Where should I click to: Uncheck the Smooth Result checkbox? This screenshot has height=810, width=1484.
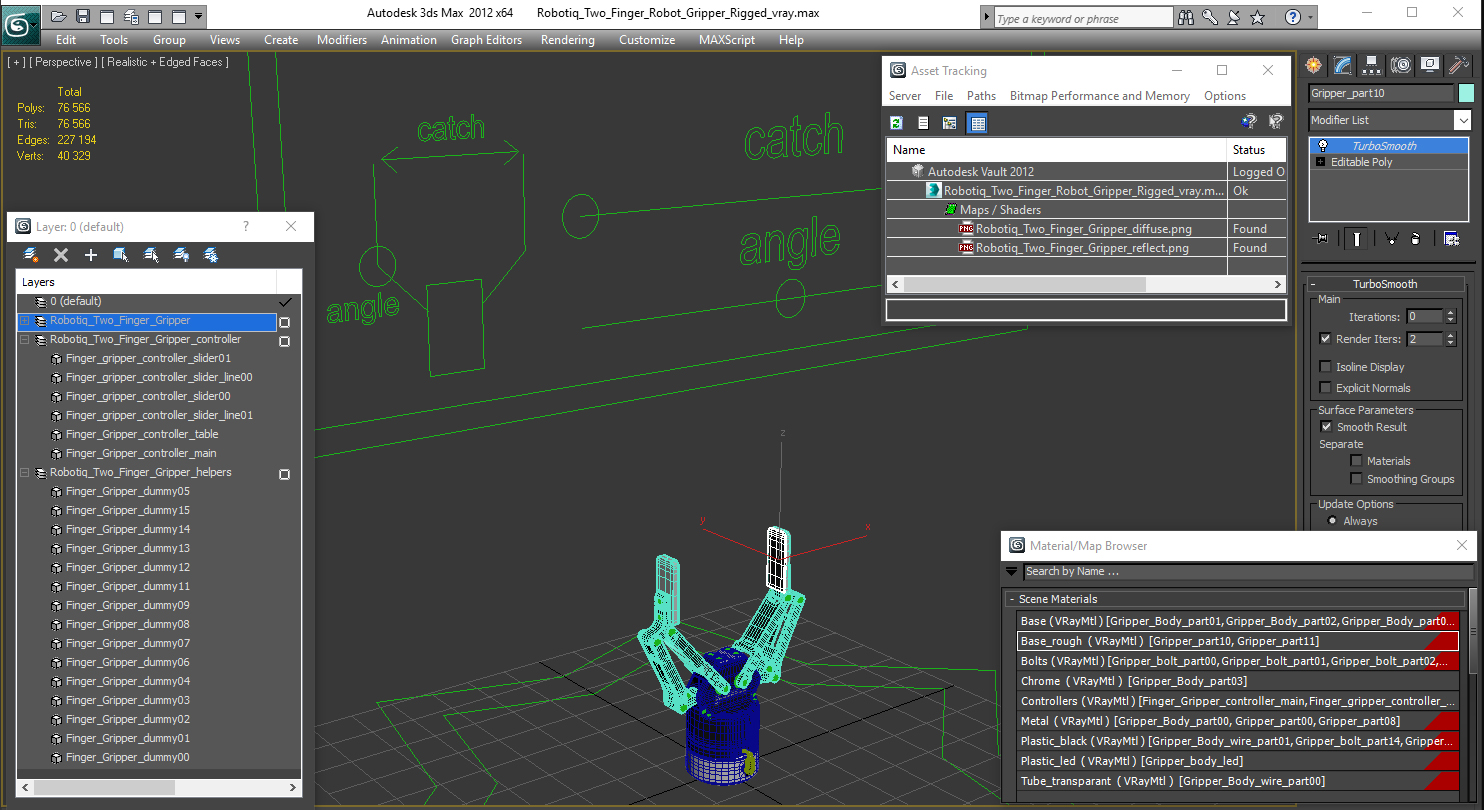(1326, 427)
